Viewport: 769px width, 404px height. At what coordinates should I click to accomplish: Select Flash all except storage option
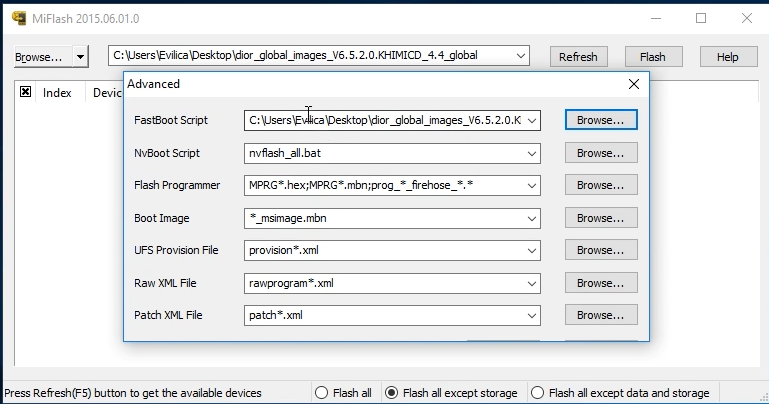coord(391,393)
